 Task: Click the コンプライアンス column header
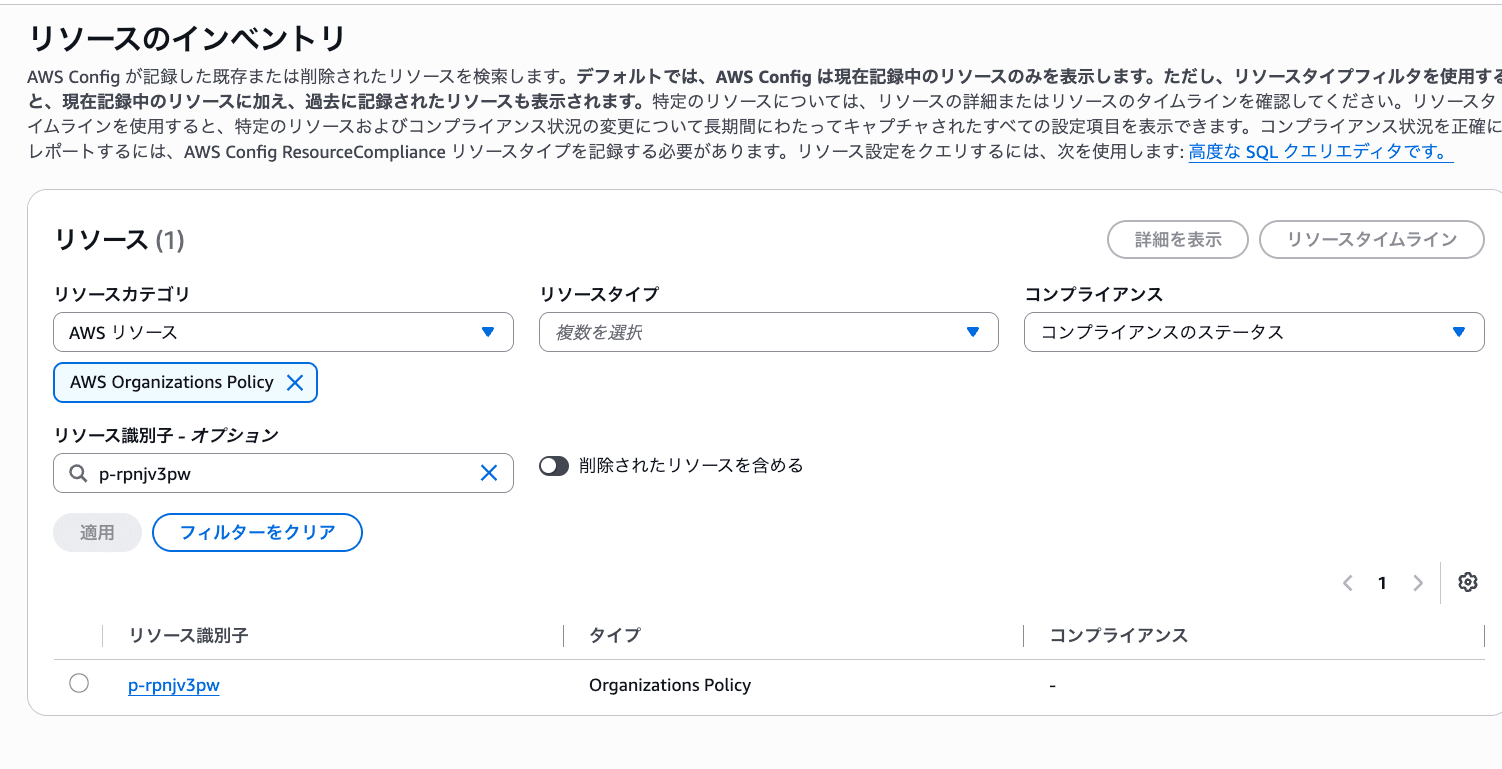(1118, 636)
